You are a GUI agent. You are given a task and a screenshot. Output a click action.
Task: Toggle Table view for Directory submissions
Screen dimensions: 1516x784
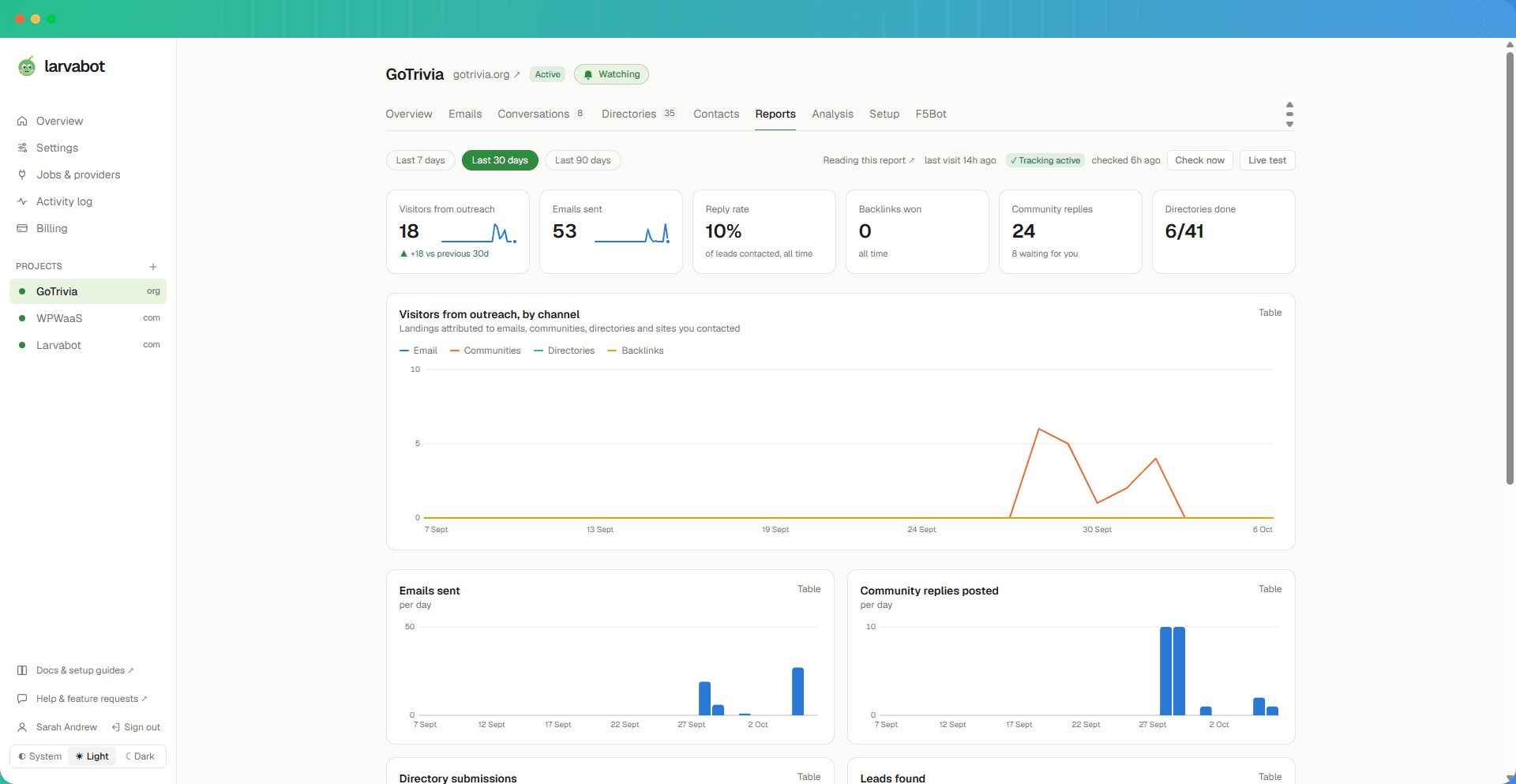pyautogui.click(x=809, y=777)
